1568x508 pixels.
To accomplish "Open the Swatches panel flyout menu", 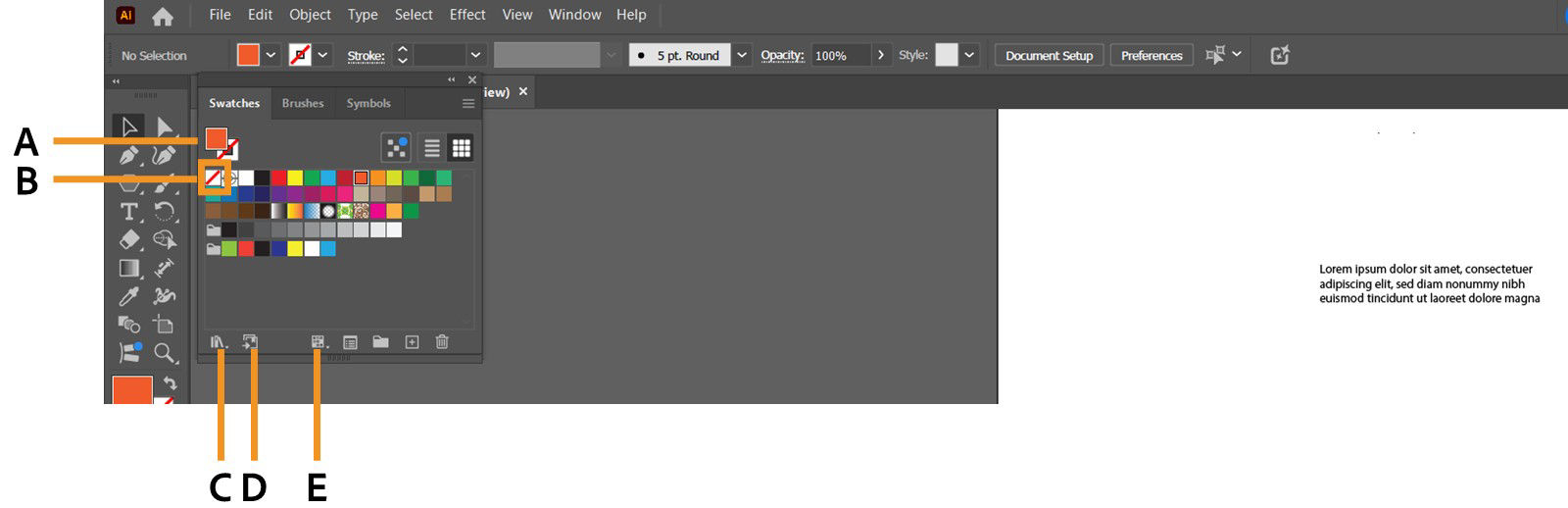I will click(468, 103).
